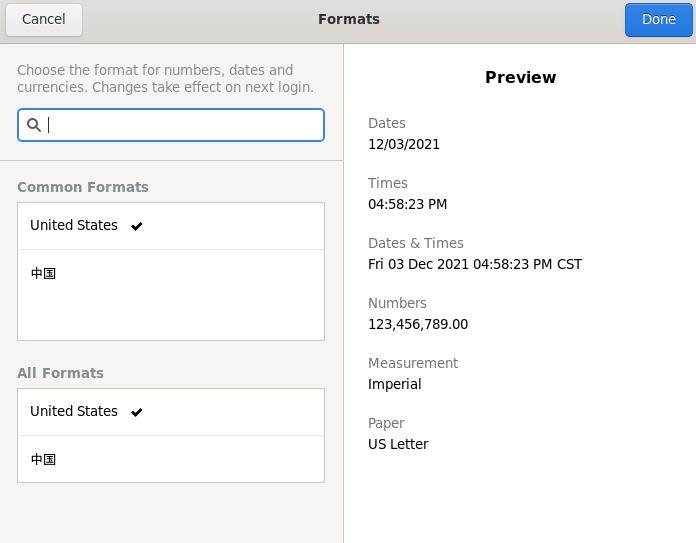Click the Preview heading
The image size is (696, 543).
coord(520,78)
